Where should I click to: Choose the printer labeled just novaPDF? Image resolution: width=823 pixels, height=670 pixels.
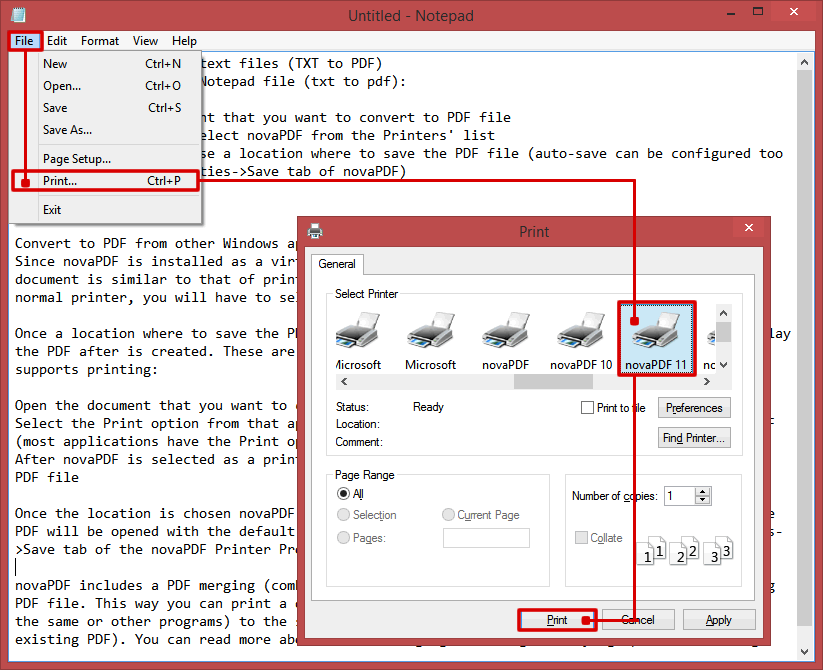[505, 341]
